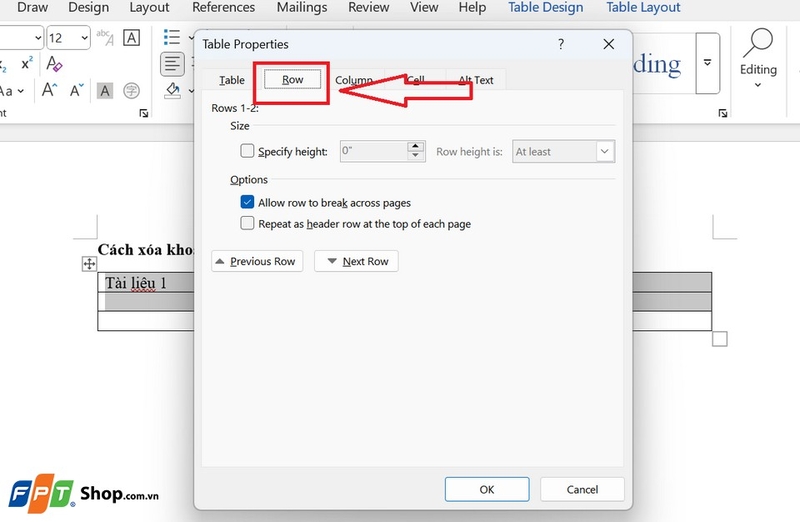Apply superscript formatting
Viewport: 800px width, 522px height.
click(27, 63)
